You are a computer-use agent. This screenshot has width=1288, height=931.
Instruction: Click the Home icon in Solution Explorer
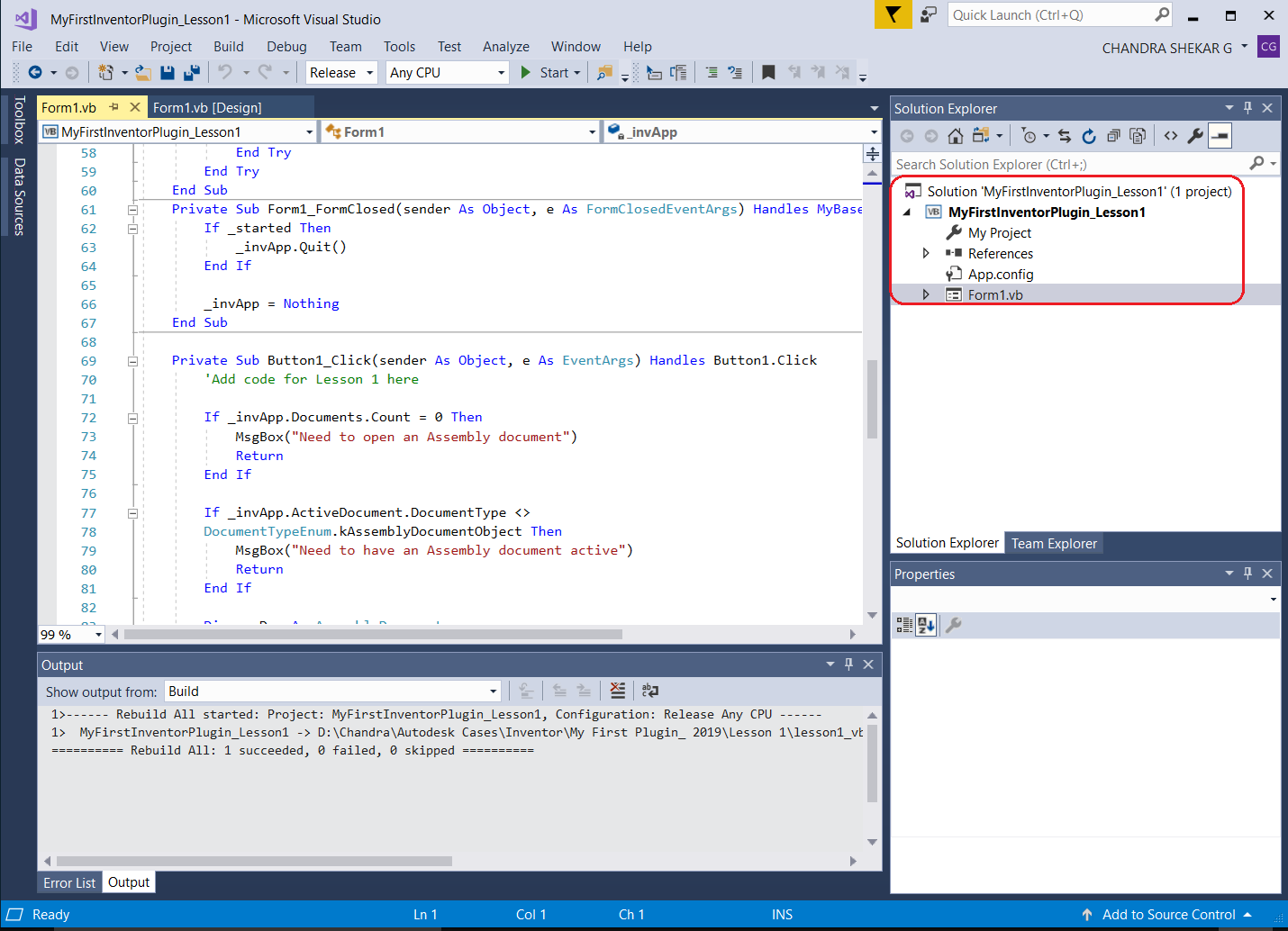pos(956,136)
